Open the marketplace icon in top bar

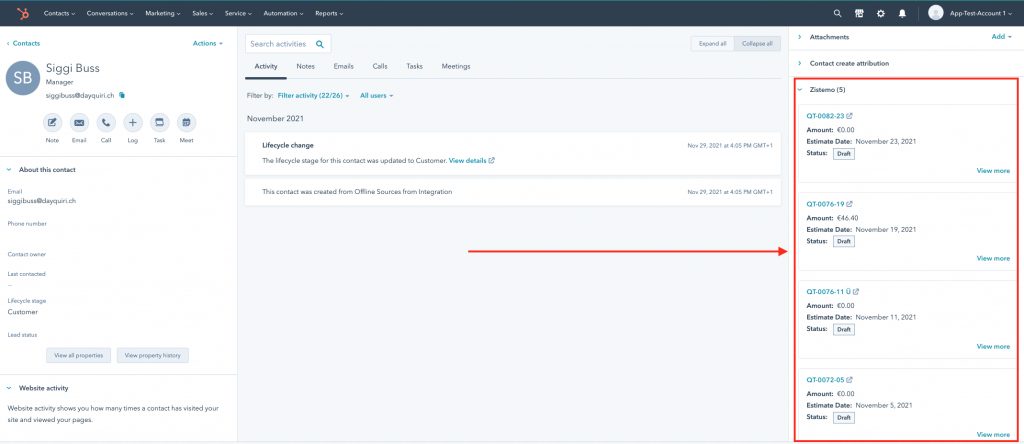point(859,13)
